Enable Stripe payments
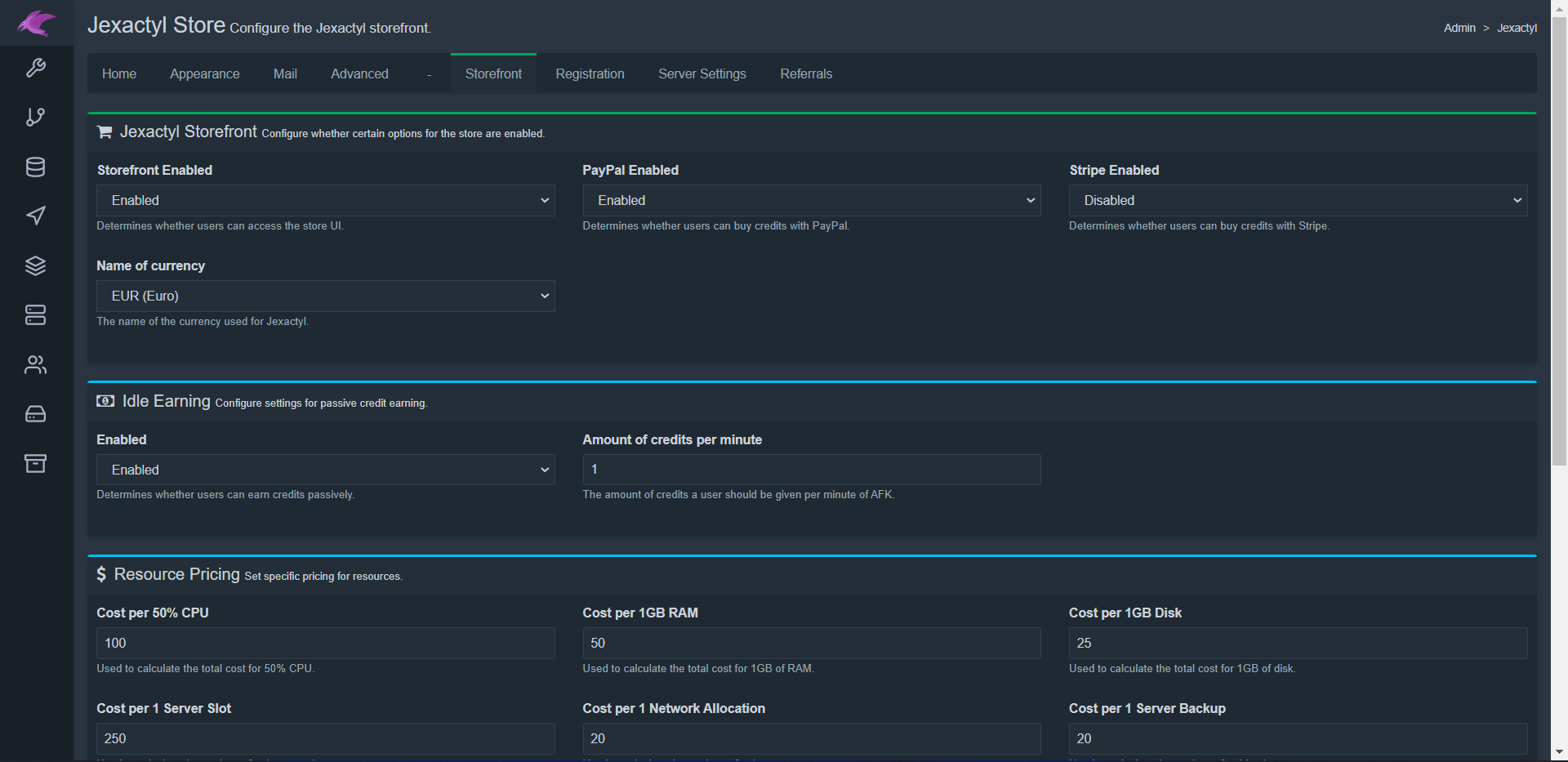This screenshot has height=762, width=1568. pos(1298,200)
